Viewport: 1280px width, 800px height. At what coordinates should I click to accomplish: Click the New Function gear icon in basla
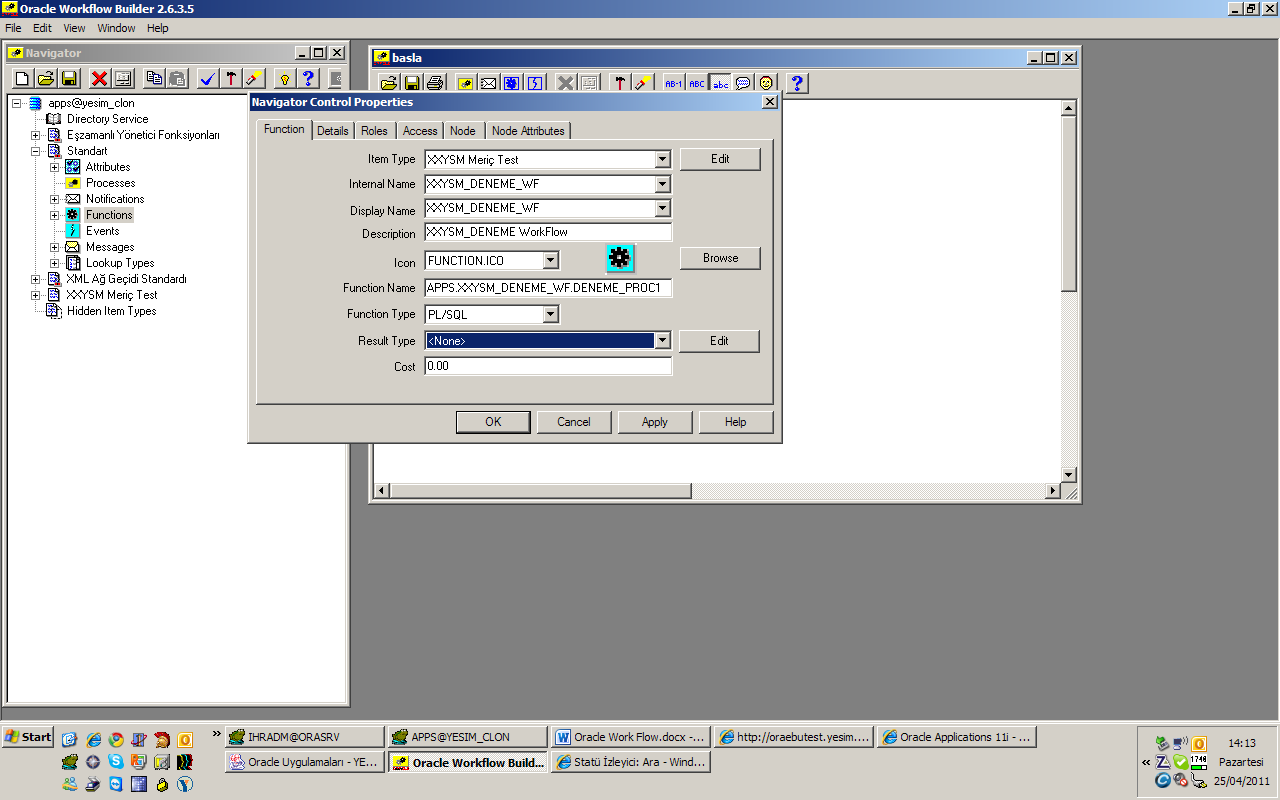point(511,83)
